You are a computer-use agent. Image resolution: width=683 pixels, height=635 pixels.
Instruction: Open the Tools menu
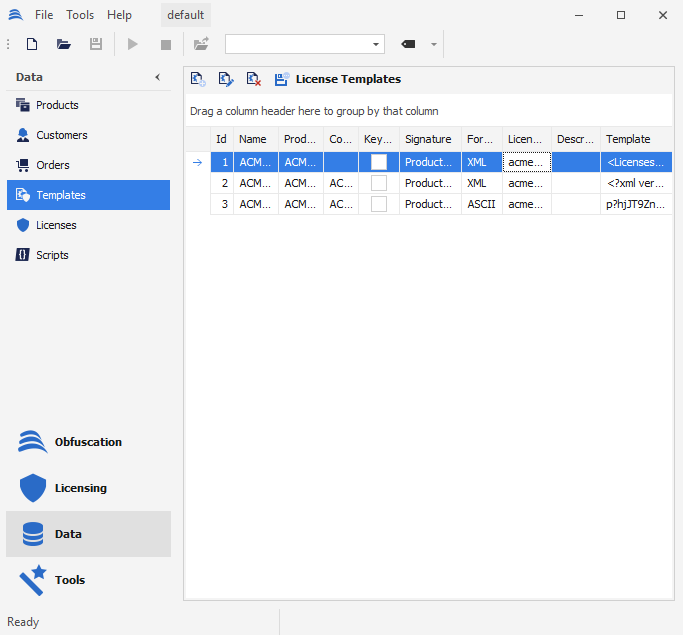[x=80, y=15]
